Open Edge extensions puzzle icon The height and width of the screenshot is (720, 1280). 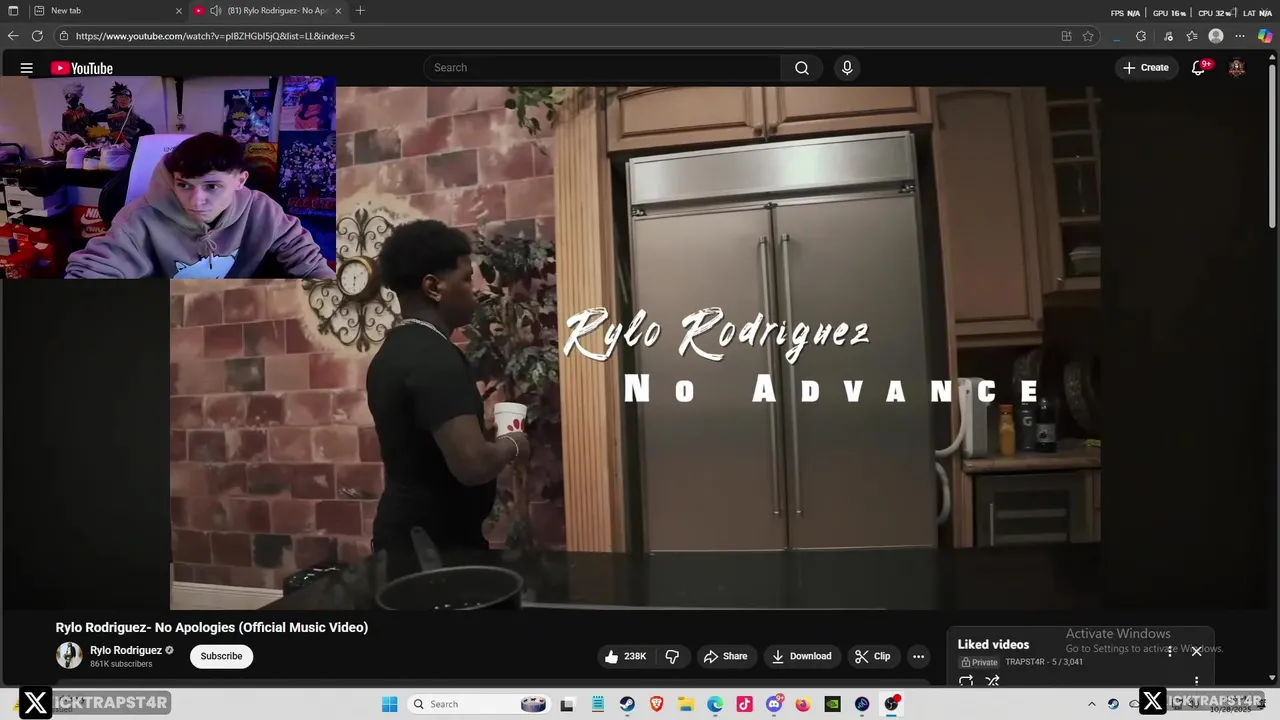tap(1141, 36)
